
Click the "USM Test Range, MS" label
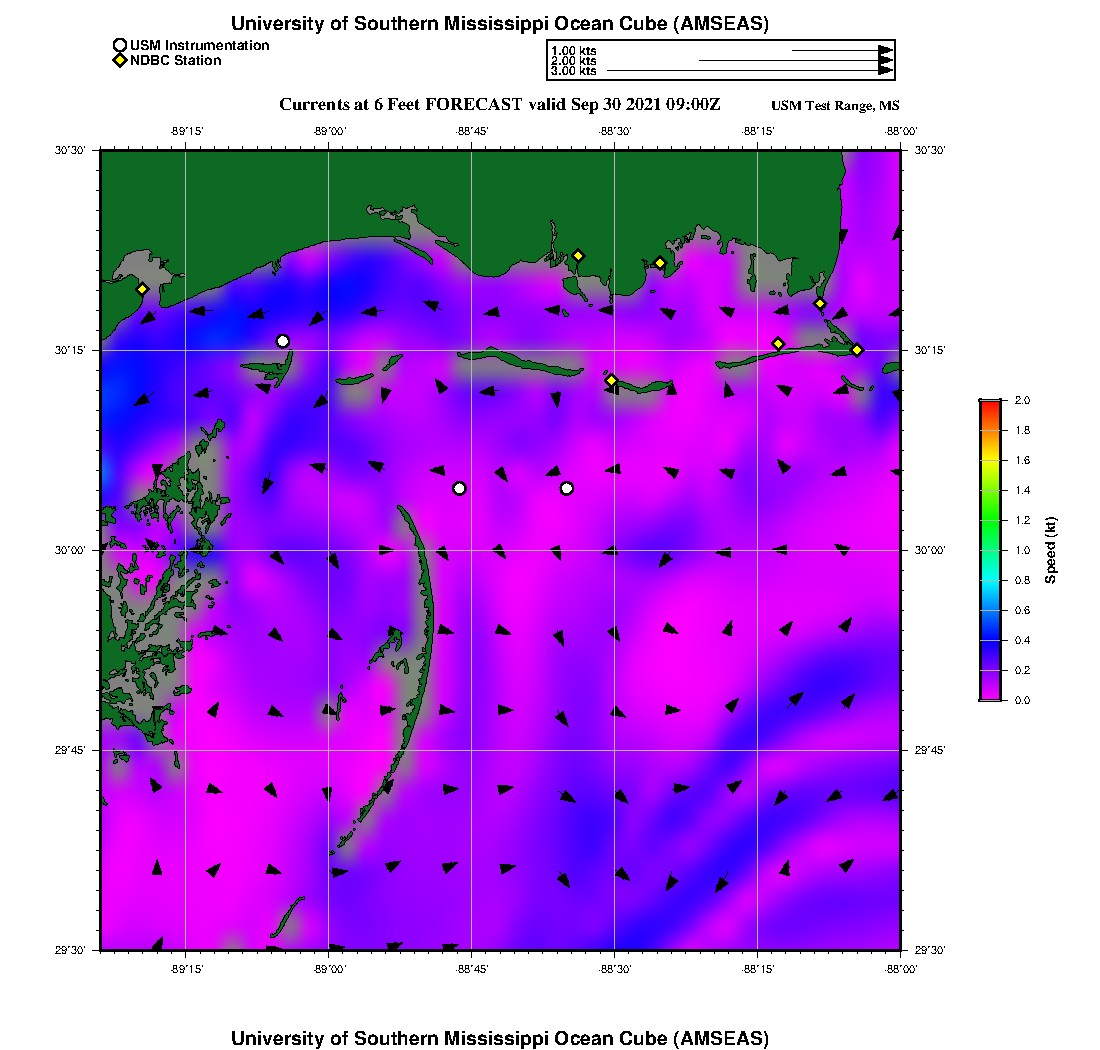pyautogui.click(x=835, y=106)
